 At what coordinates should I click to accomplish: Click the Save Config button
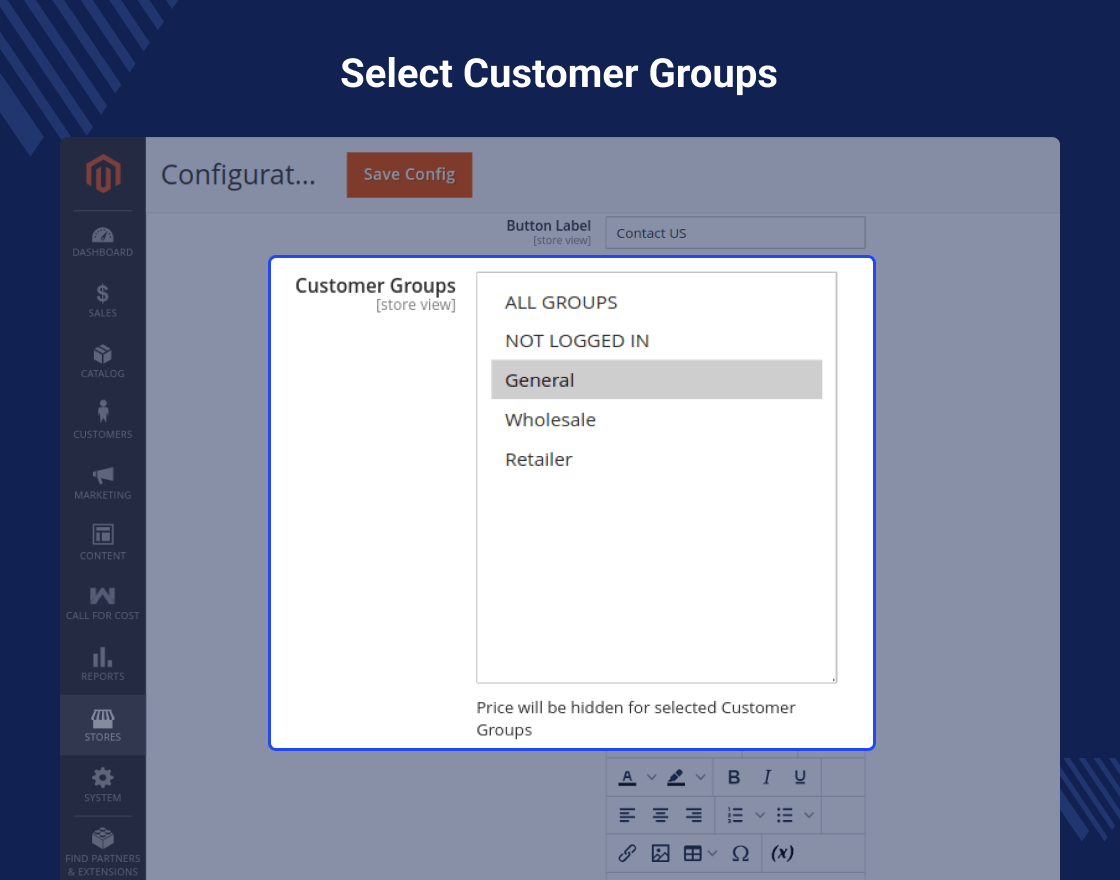click(x=409, y=175)
